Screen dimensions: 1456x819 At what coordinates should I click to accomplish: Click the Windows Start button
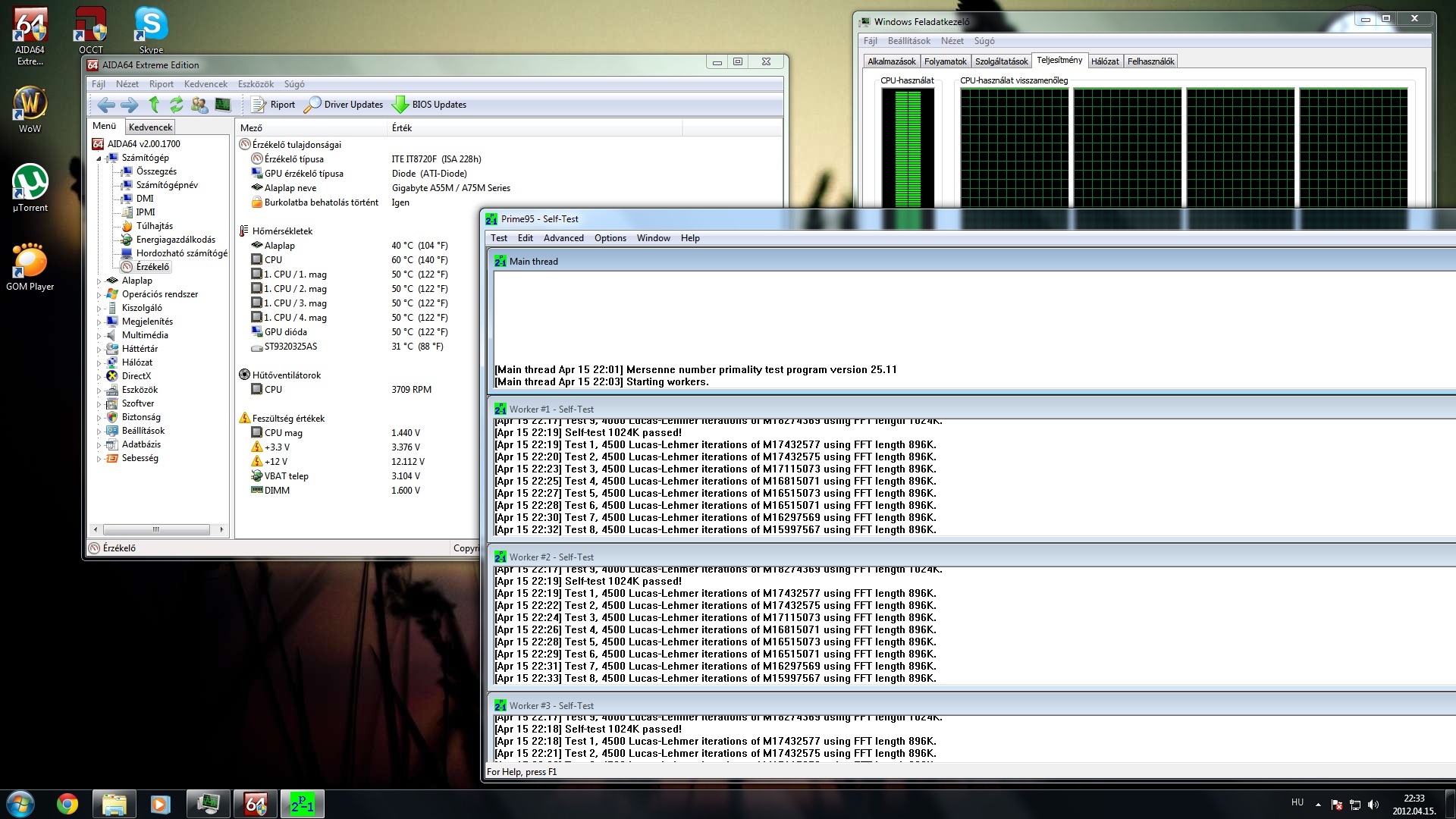(x=20, y=804)
